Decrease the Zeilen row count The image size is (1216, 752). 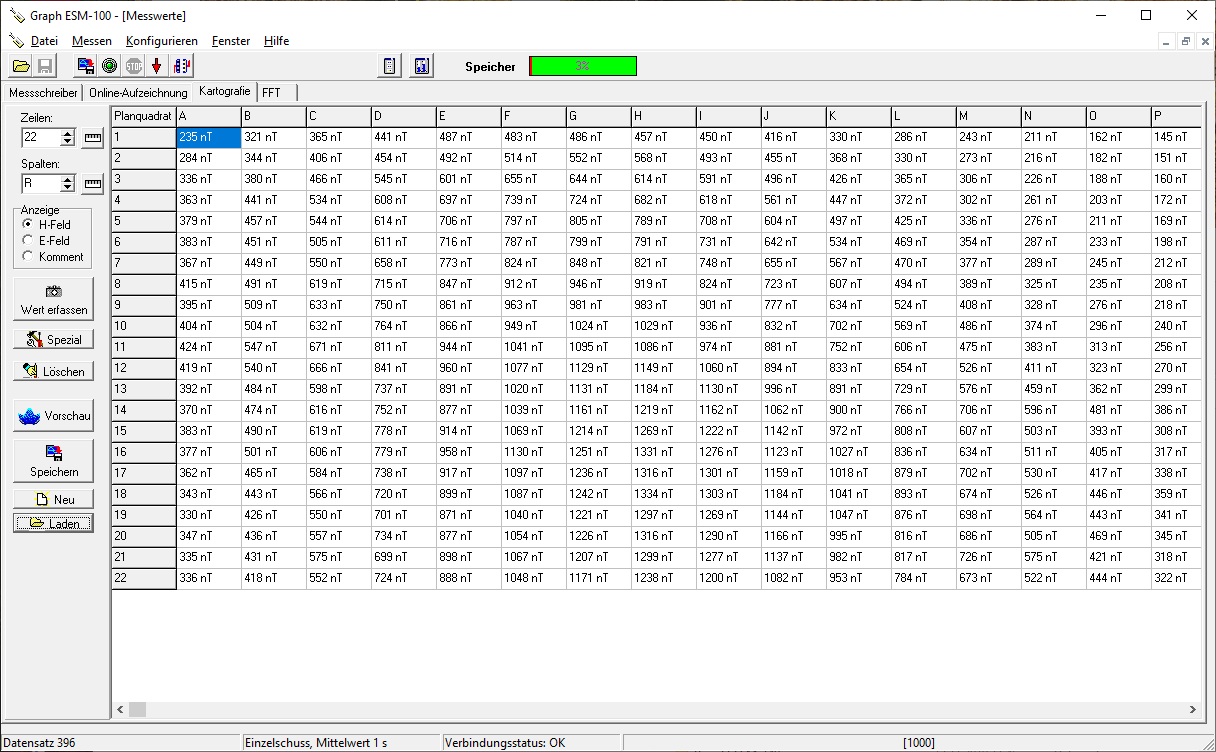68,142
